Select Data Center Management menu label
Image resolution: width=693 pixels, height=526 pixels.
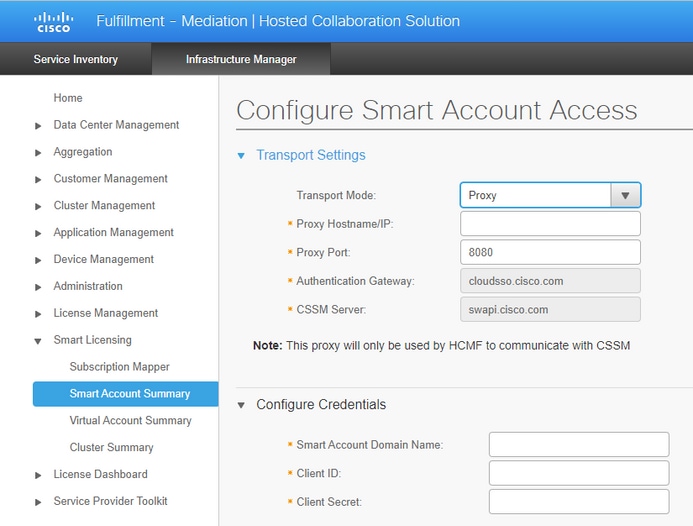coord(116,125)
